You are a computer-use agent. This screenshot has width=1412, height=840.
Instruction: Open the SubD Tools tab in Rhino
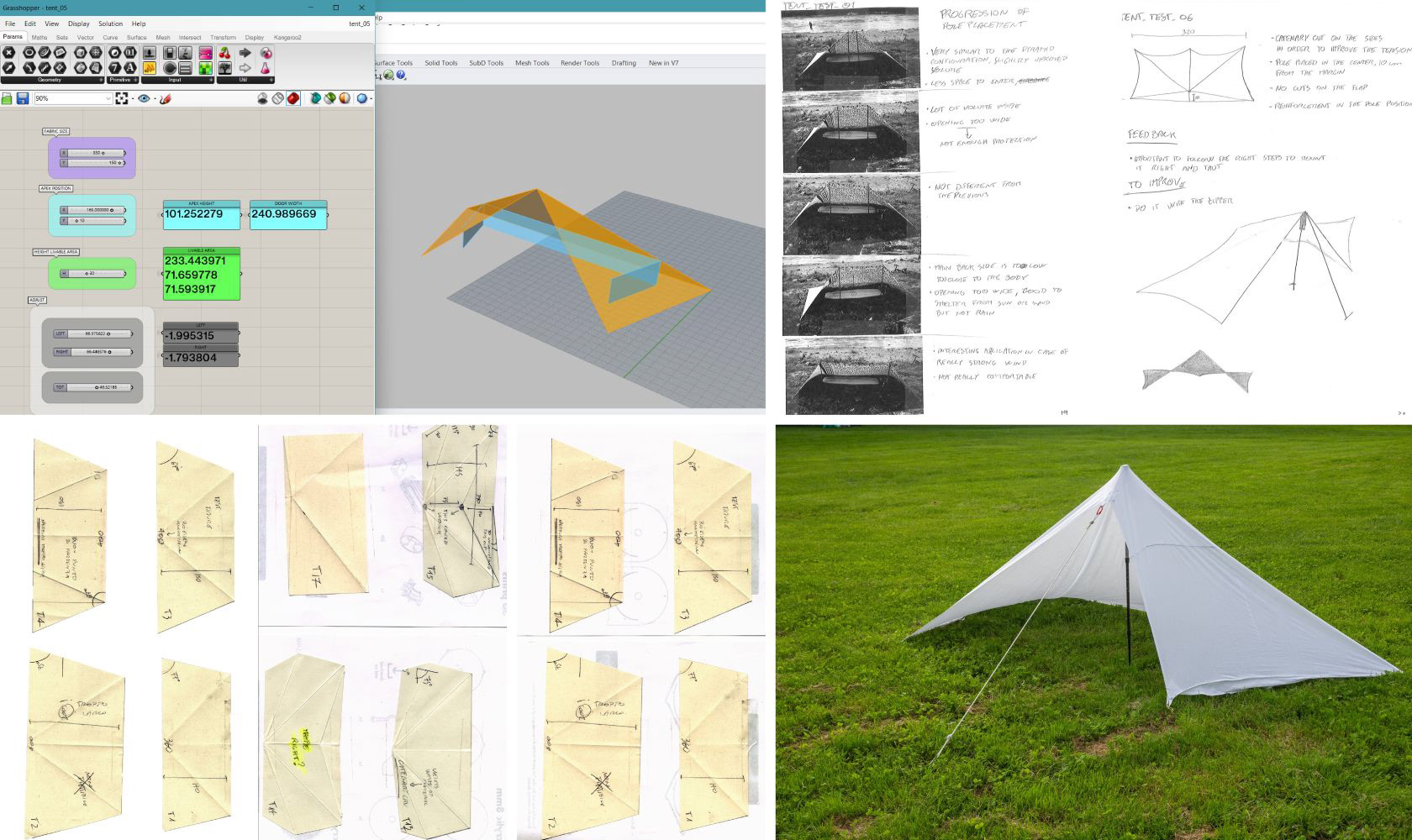(x=486, y=63)
